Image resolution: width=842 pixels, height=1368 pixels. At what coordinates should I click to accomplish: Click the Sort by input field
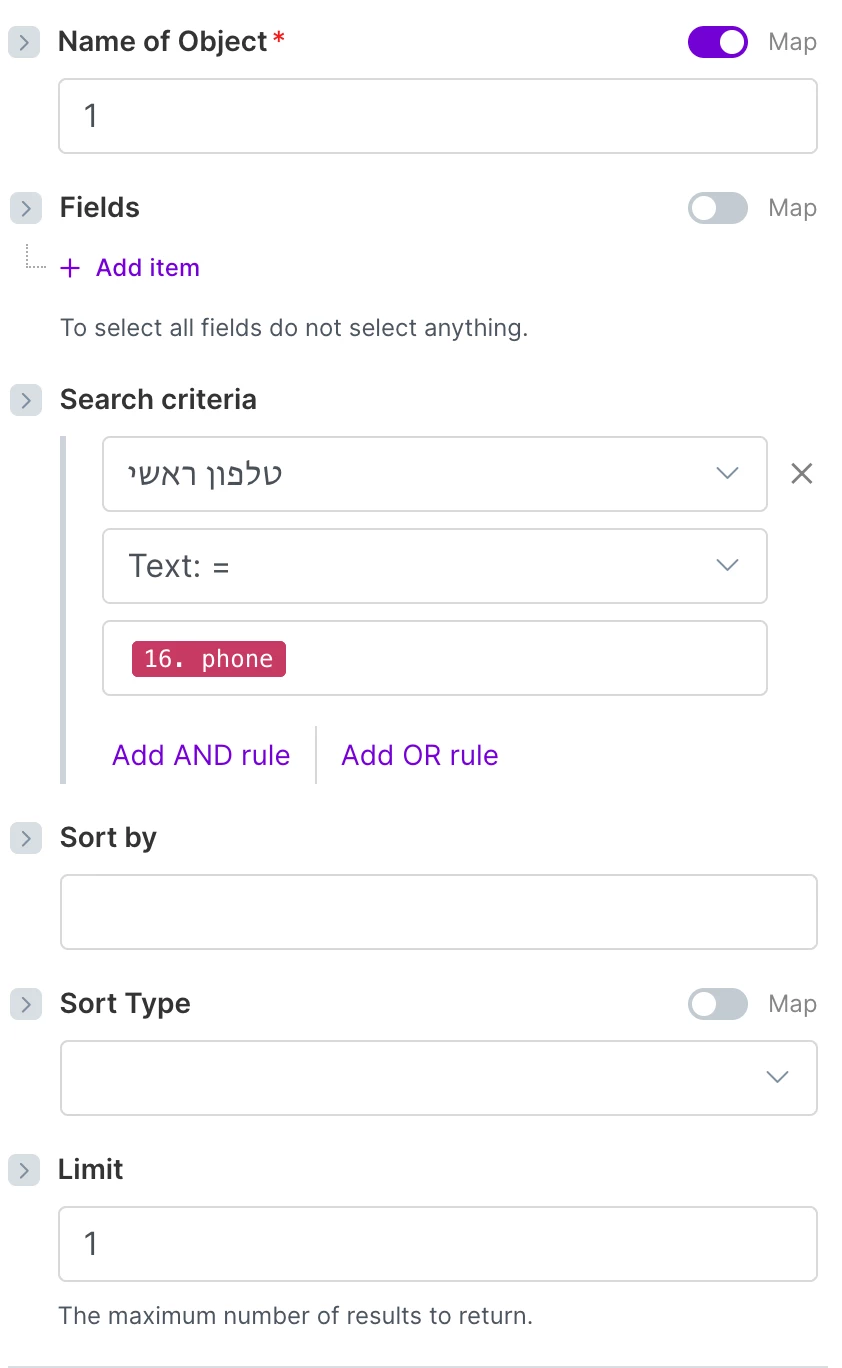click(x=438, y=911)
